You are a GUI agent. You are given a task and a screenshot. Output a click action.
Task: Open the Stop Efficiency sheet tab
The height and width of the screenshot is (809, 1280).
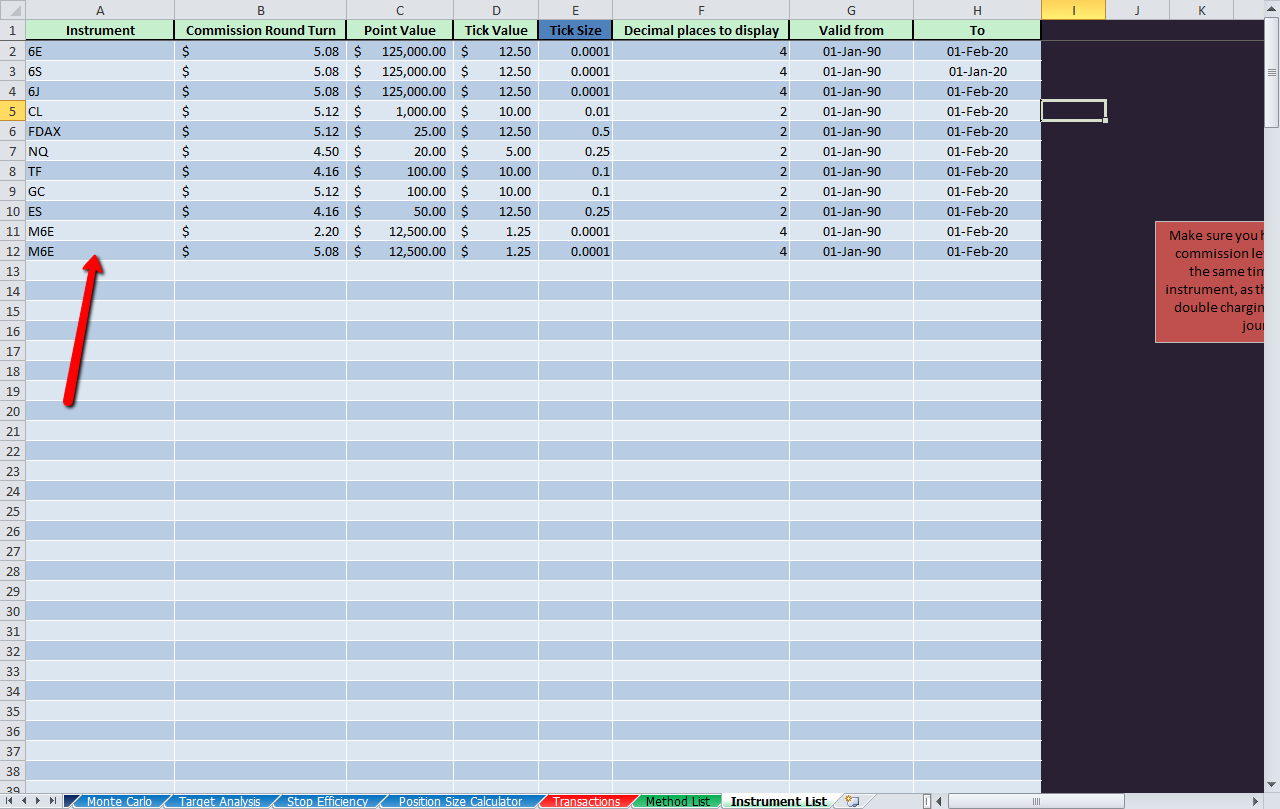327,801
